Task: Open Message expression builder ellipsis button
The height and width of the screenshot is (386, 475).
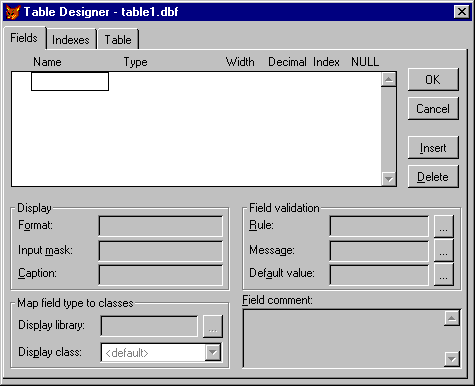Action: coord(443,250)
